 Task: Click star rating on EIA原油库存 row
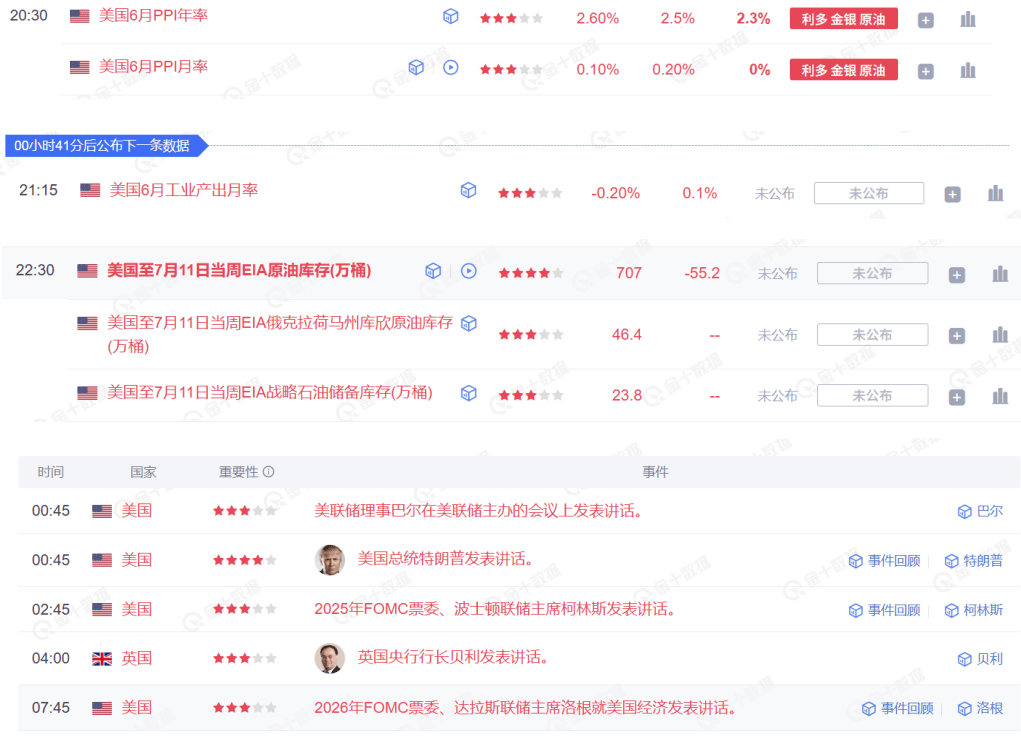(530, 273)
